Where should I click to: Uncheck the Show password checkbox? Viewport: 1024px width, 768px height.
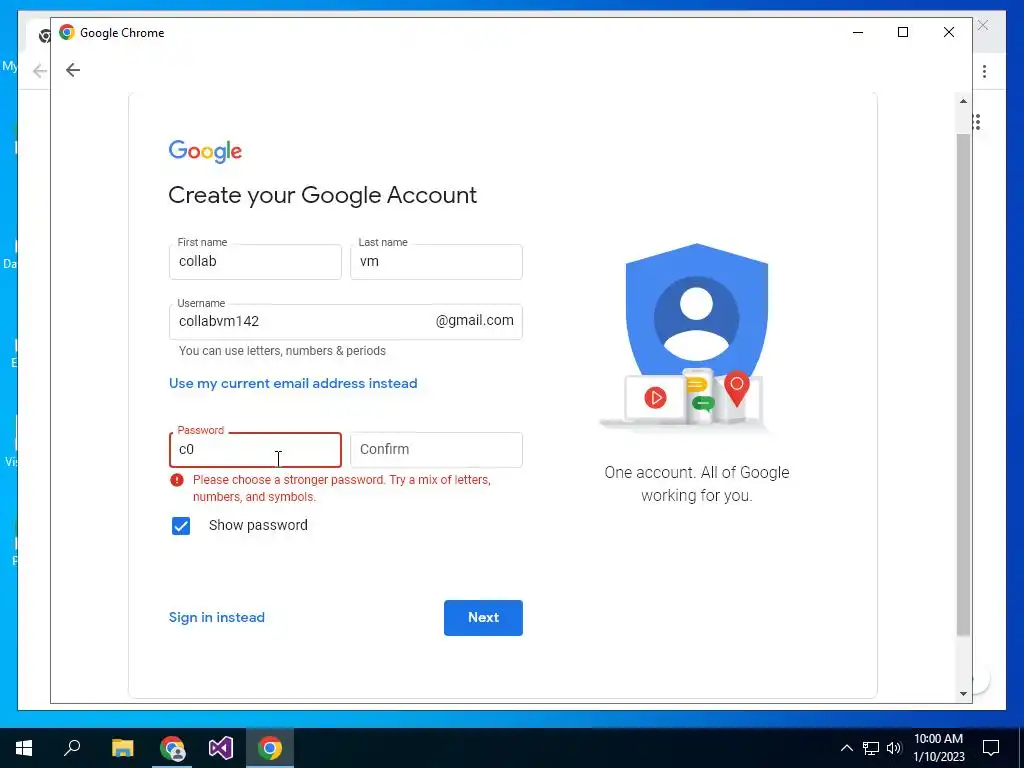tap(181, 526)
